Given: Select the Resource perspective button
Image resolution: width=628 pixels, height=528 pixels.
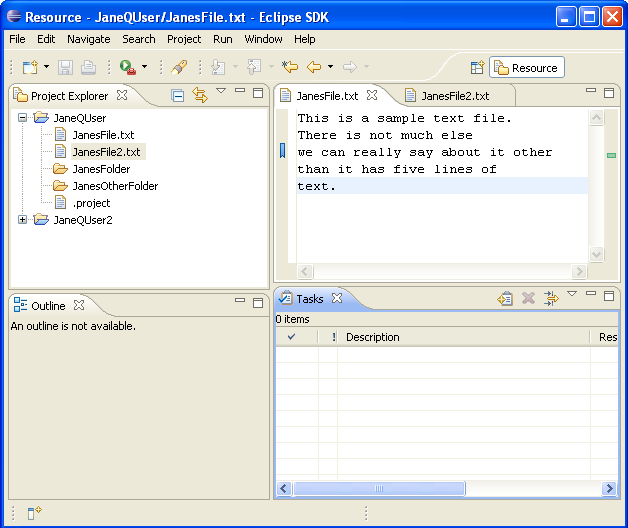Looking at the screenshot, I should [x=527, y=67].
